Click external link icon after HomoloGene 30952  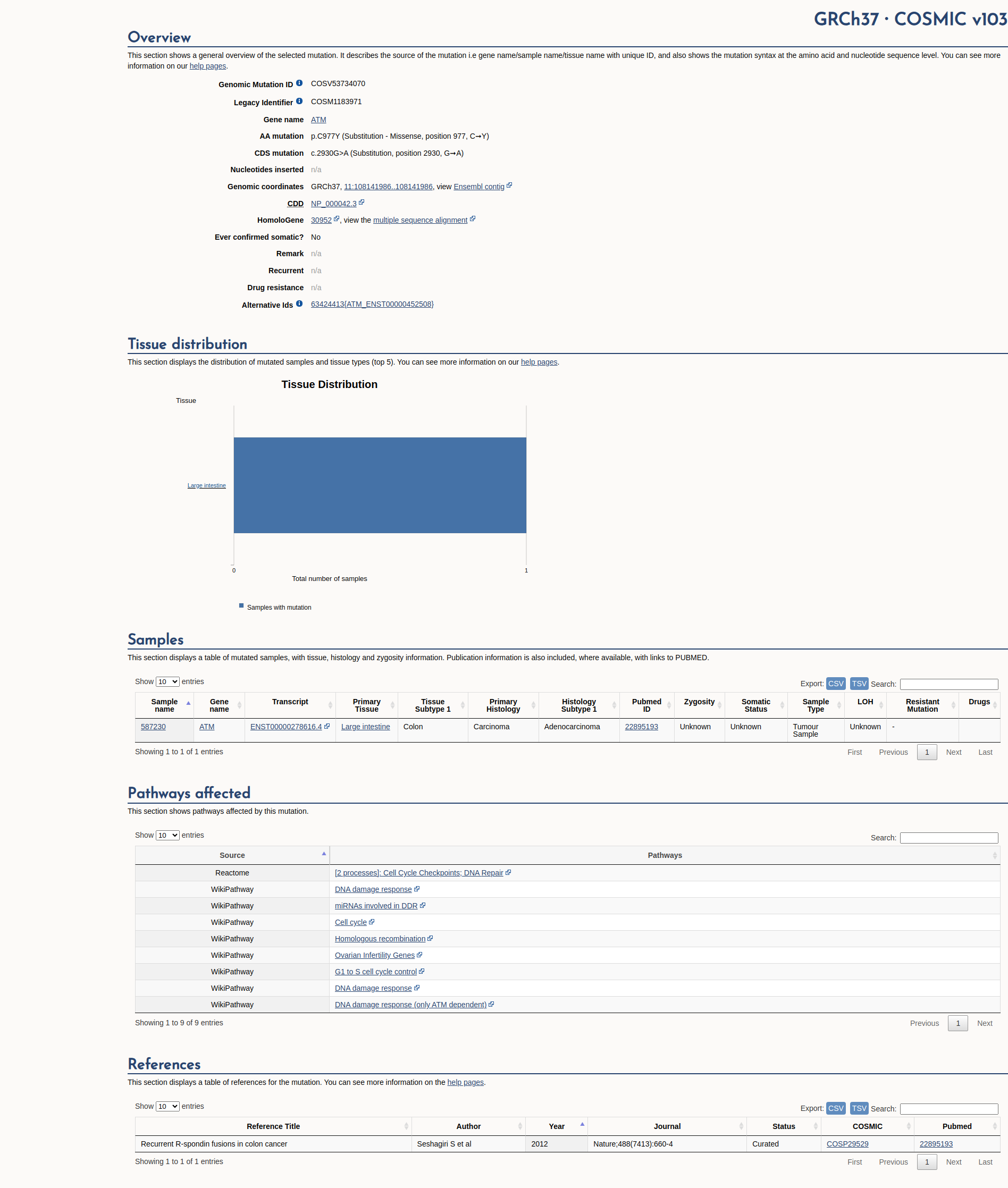coord(337,219)
